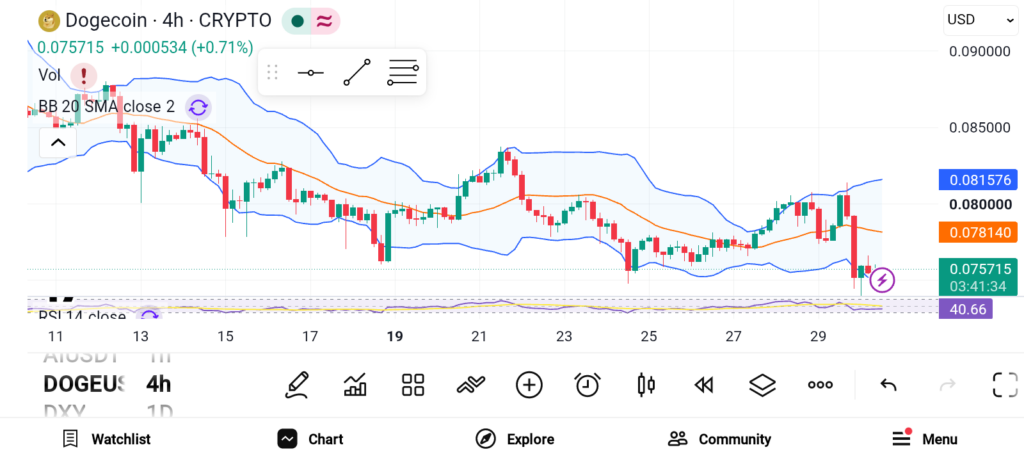Screen dimensions: 1024x461
Task: Click the orange 0.078140 price label
Action: click(976, 232)
